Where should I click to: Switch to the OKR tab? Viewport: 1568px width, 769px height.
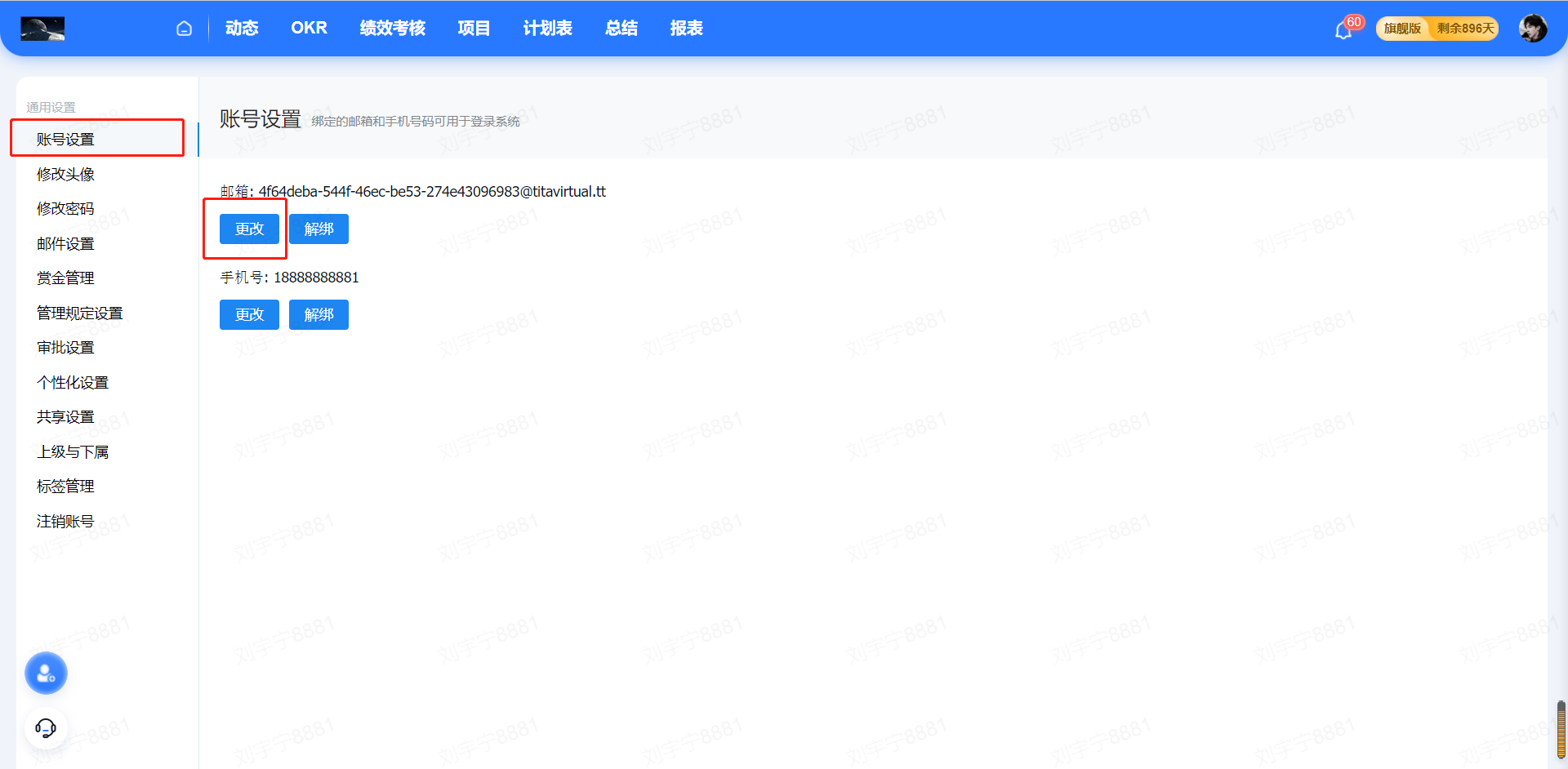309,29
